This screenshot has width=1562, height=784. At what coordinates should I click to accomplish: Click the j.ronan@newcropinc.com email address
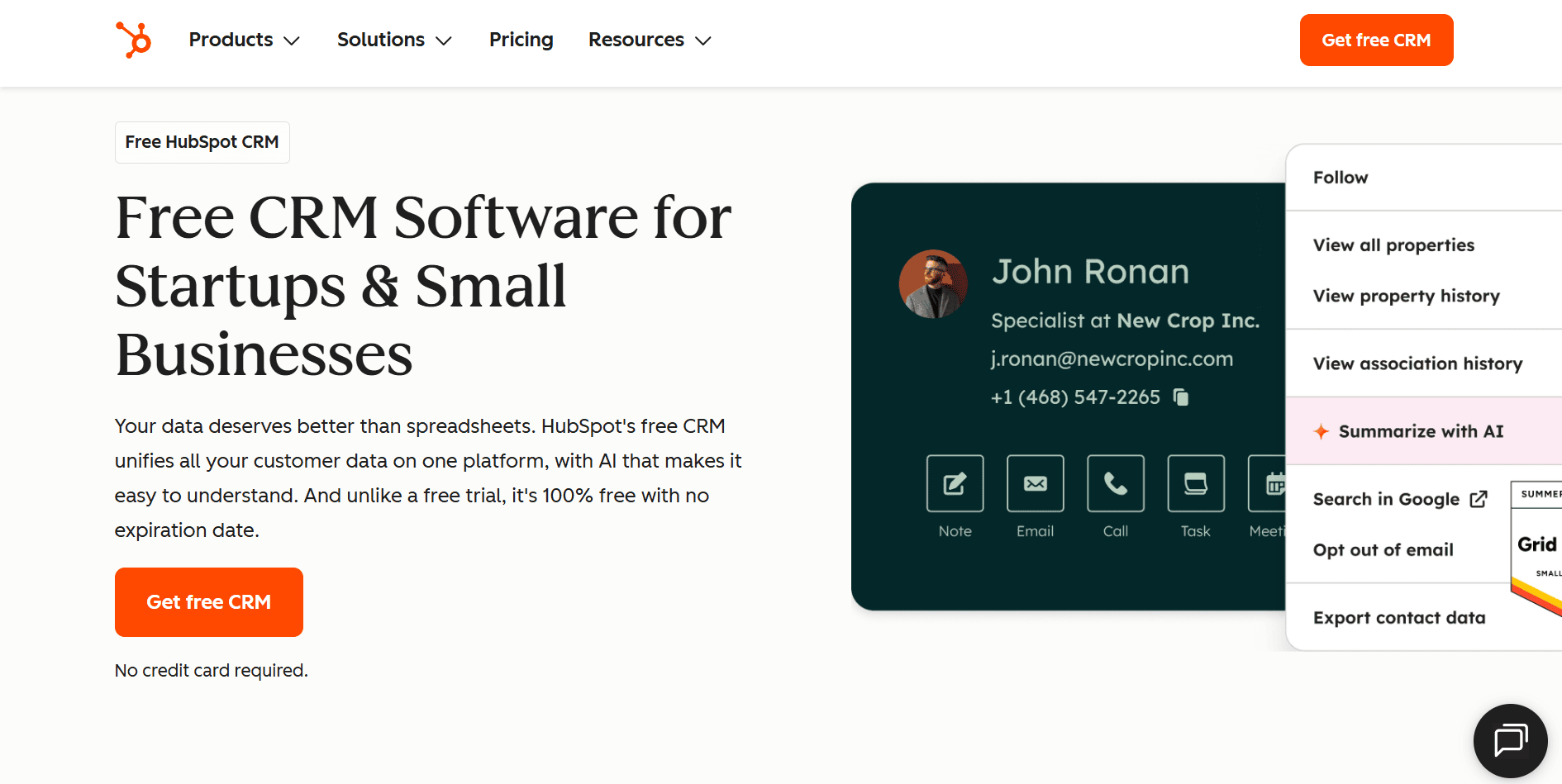(x=1112, y=359)
